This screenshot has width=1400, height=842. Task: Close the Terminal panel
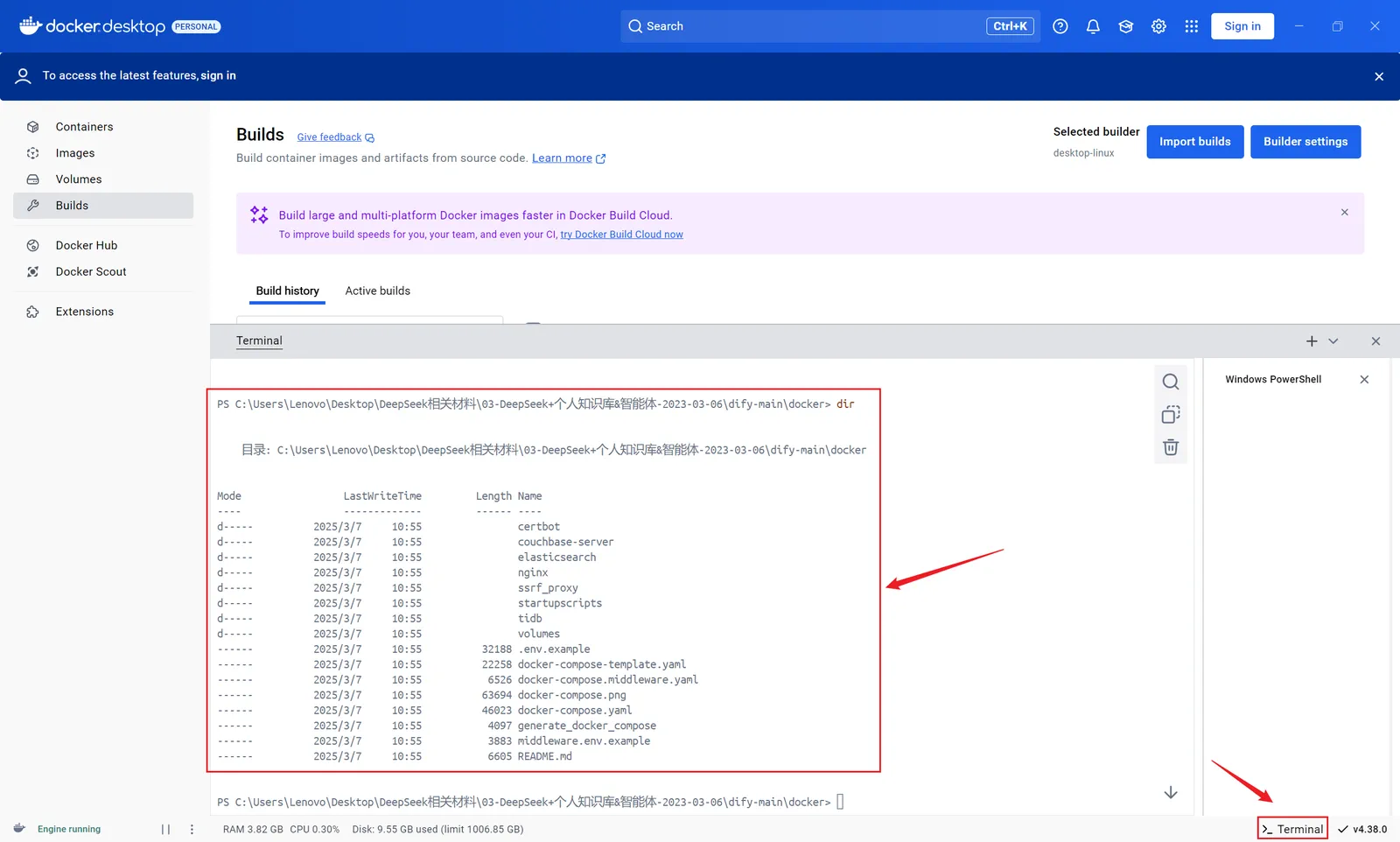pyautogui.click(x=1375, y=341)
